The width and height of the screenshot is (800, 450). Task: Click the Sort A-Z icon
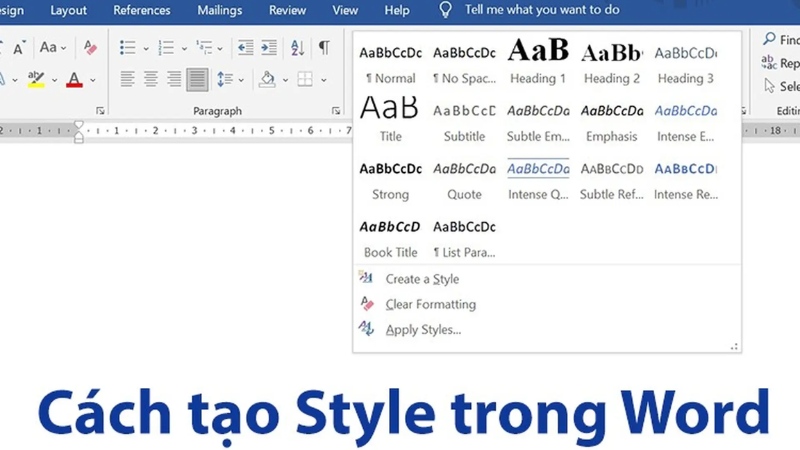(x=297, y=48)
